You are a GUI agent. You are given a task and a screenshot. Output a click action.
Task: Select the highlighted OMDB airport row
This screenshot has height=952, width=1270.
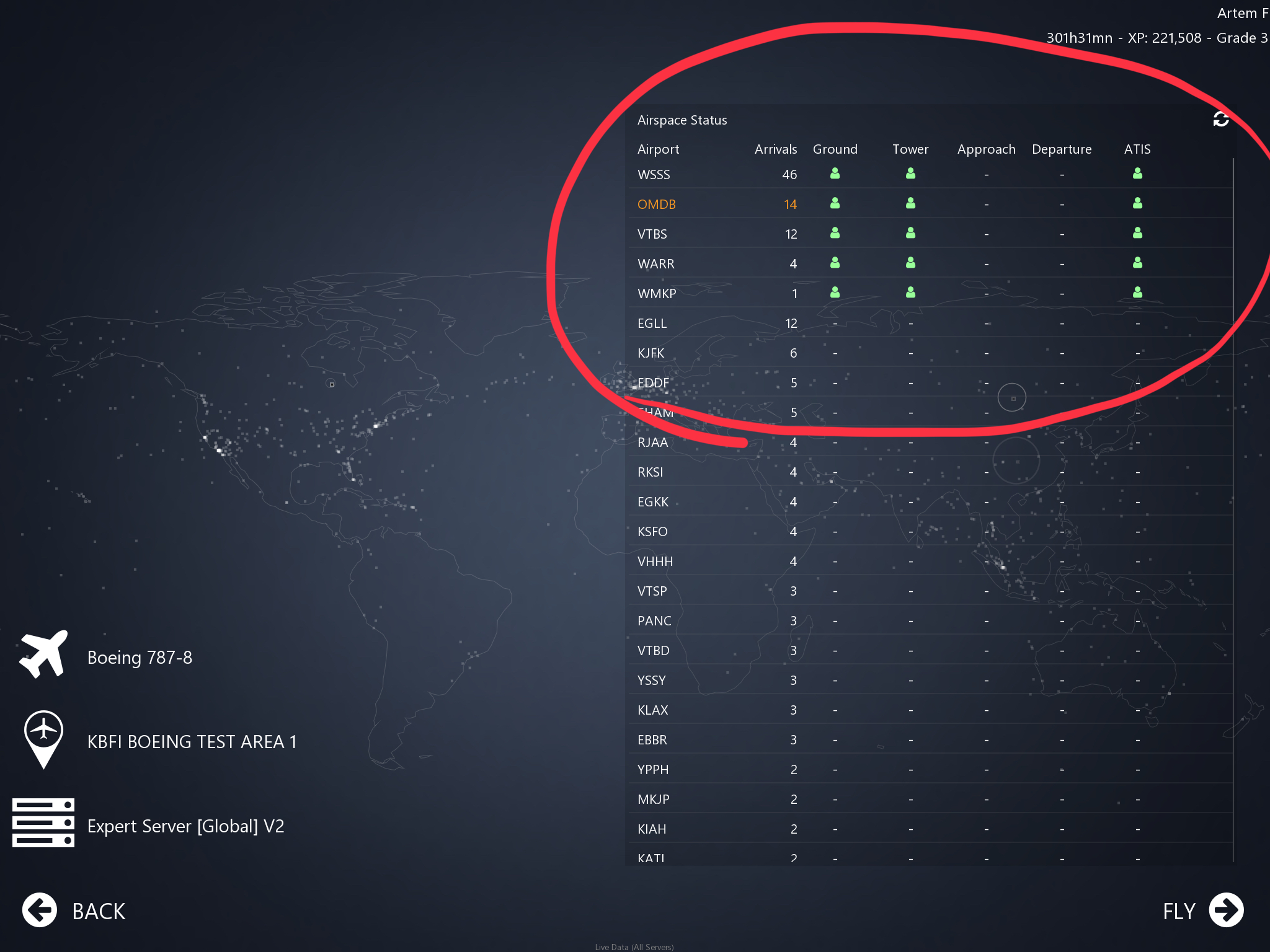pos(657,205)
